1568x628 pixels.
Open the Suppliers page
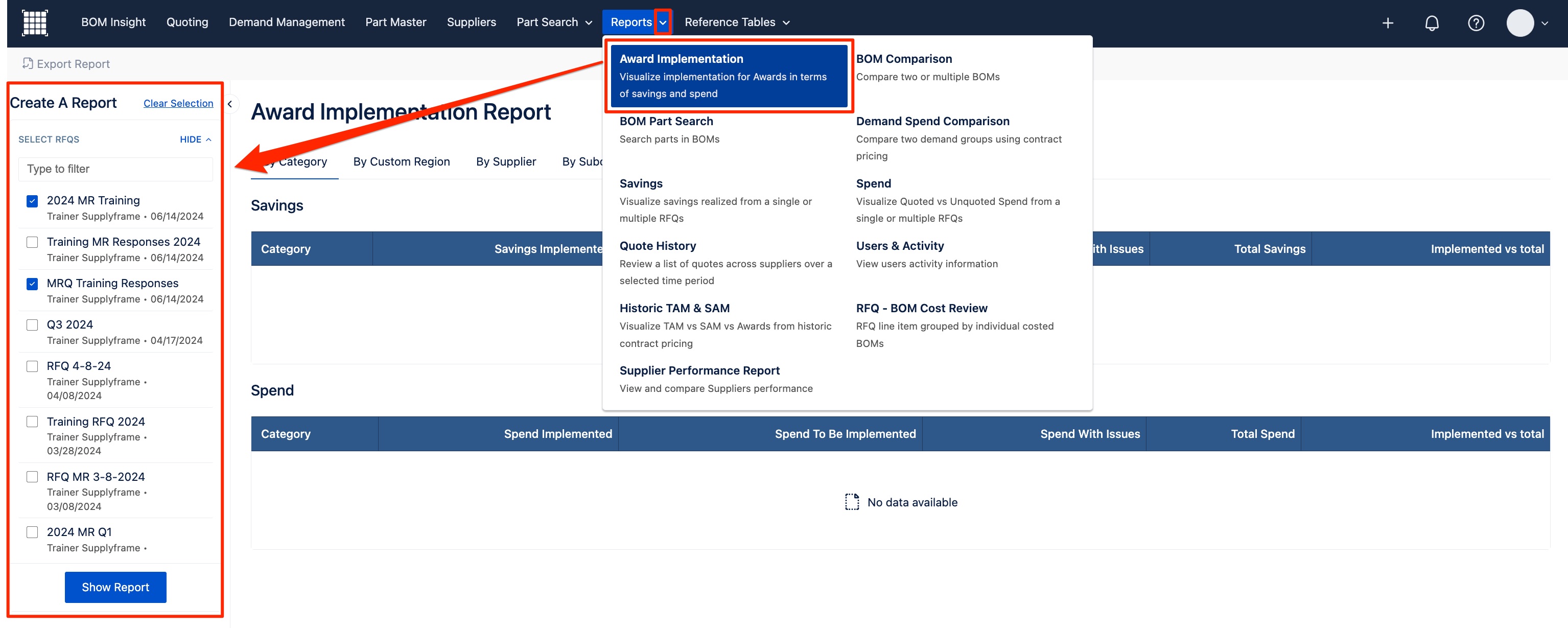pos(471,22)
